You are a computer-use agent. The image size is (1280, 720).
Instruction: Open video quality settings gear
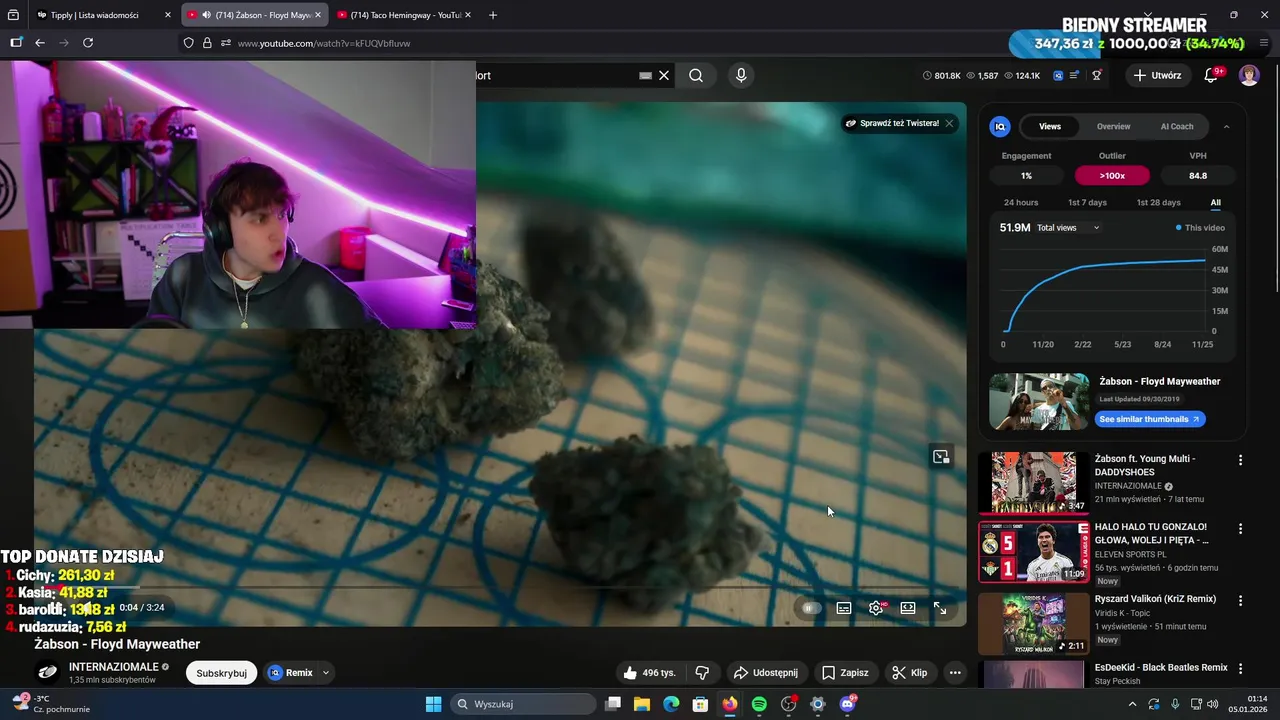tap(876, 608)
